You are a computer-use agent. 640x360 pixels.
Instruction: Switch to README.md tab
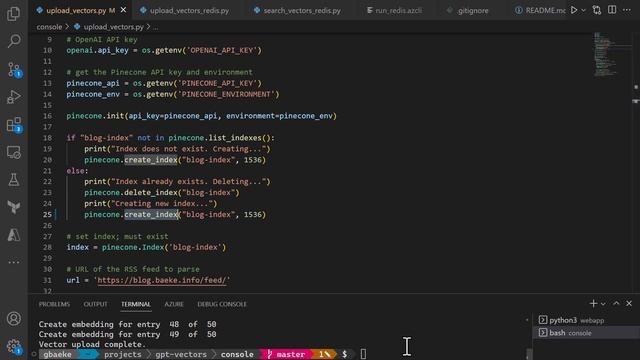click(x=540, y=11)
